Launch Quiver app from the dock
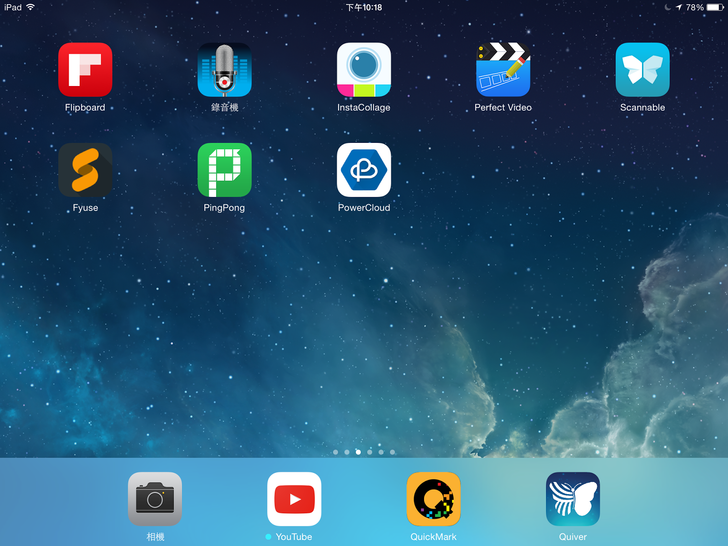 (573, 499)
